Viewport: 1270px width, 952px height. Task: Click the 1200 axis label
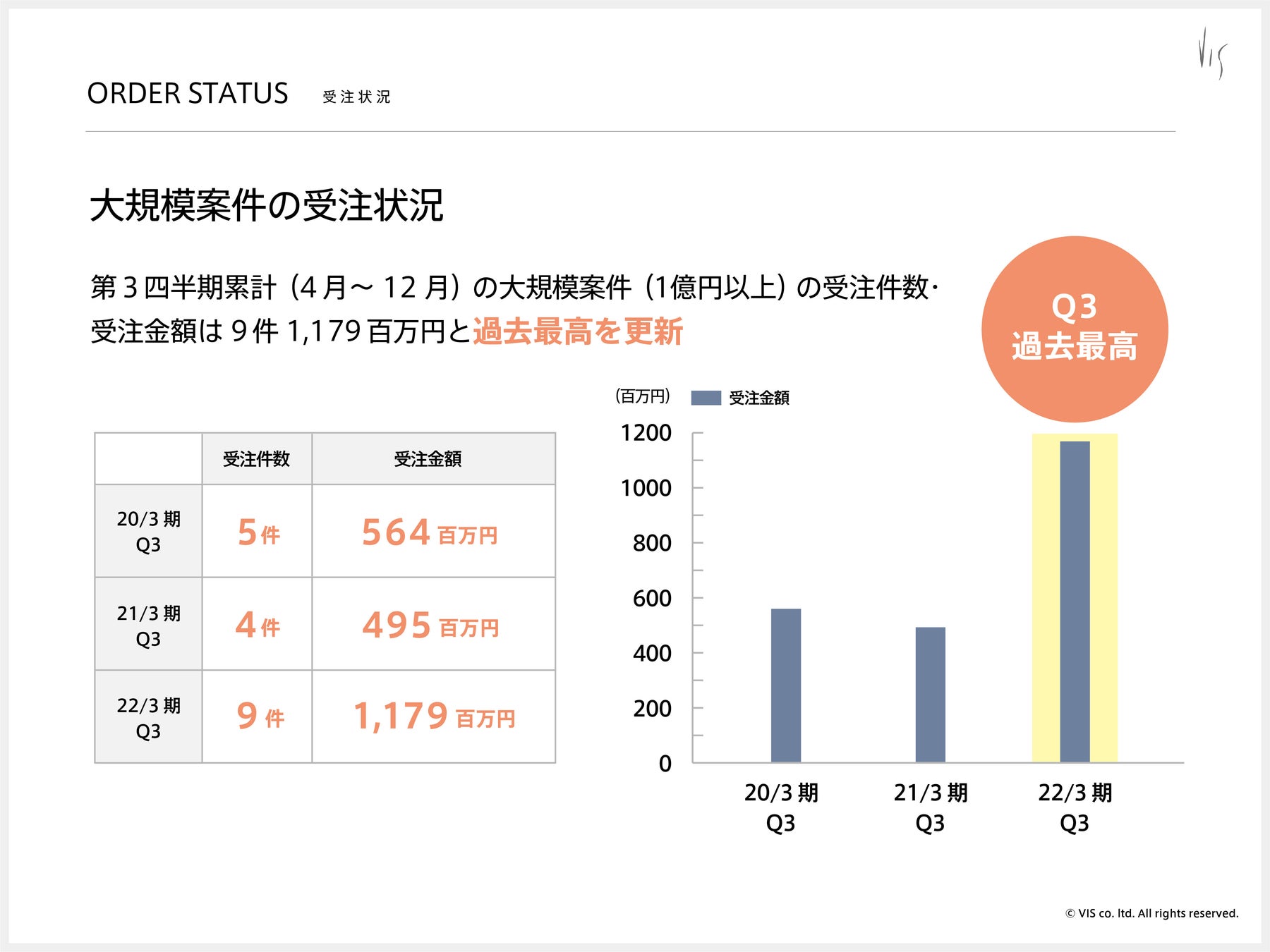[x=646, y=432]
